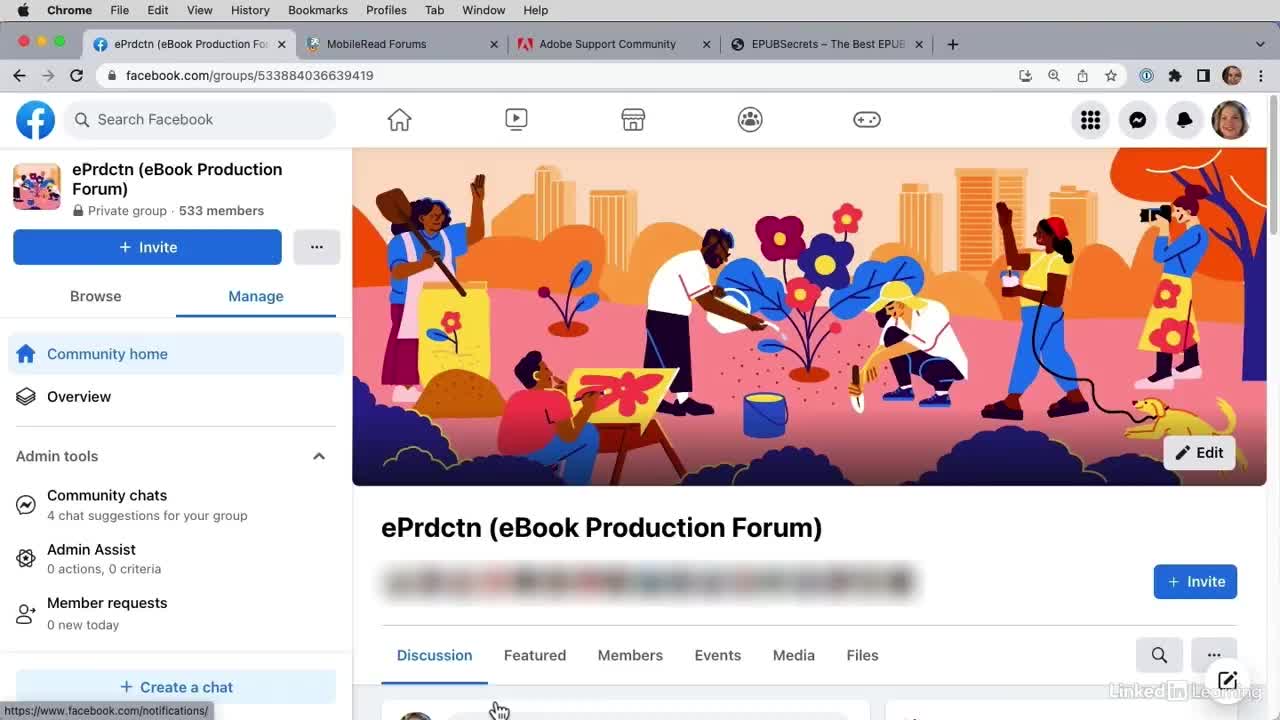
Task: Click the Search Facebook field
Action: point(200,120)
